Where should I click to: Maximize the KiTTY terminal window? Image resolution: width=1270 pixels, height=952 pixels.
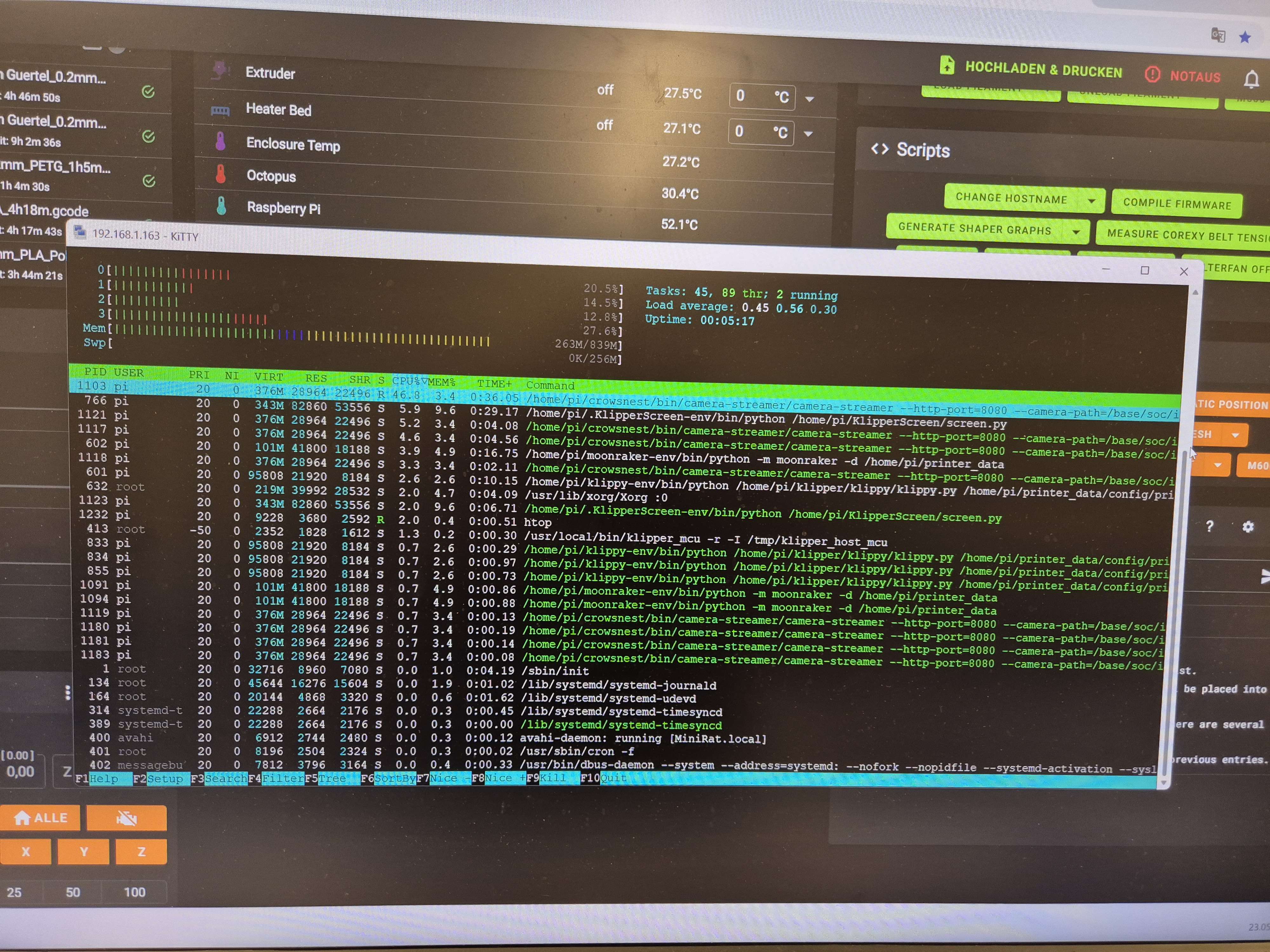click(1144, 270)
